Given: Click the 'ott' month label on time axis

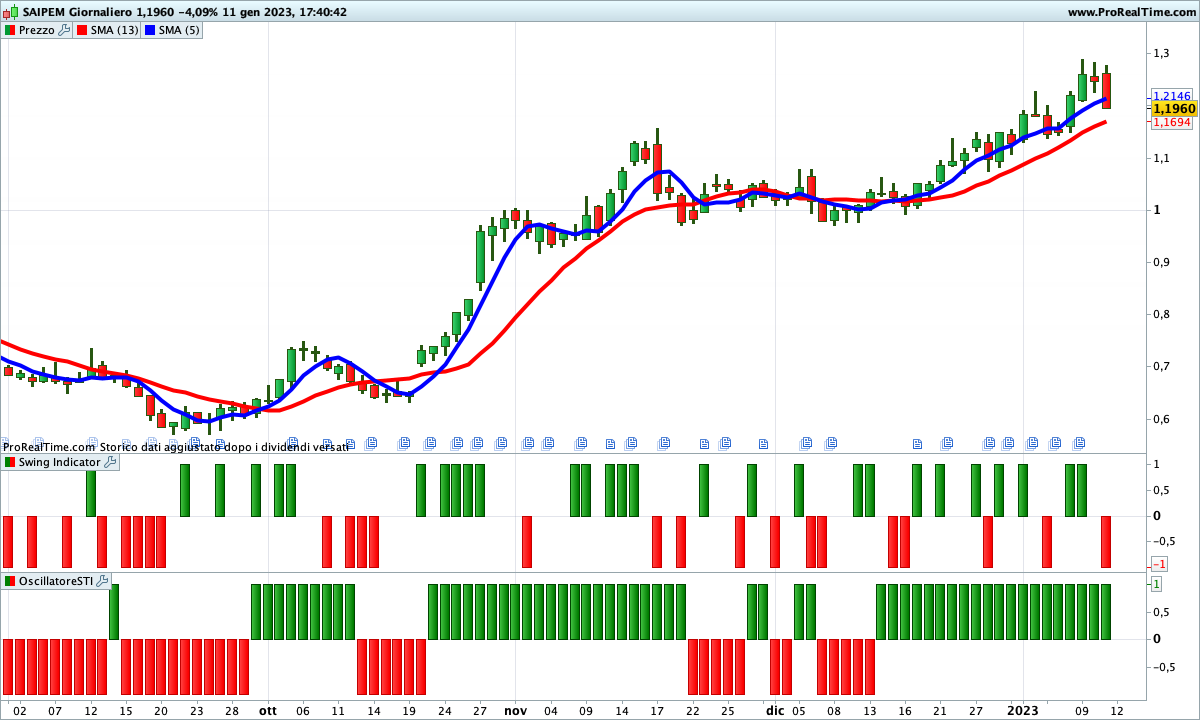Looking at the screenshot, I should click(267, 711).
